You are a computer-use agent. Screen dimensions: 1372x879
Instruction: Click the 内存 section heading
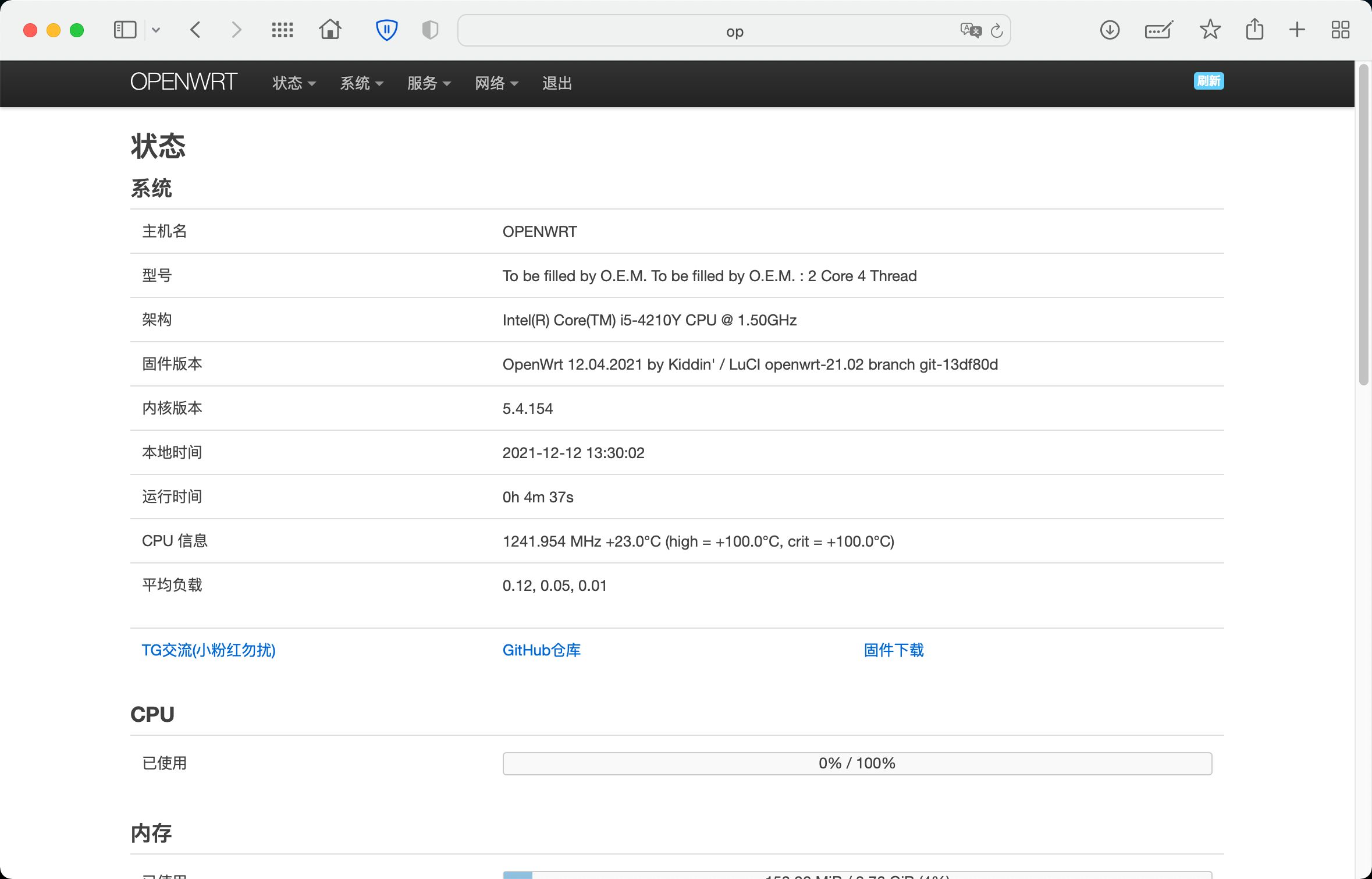point(151,833)
